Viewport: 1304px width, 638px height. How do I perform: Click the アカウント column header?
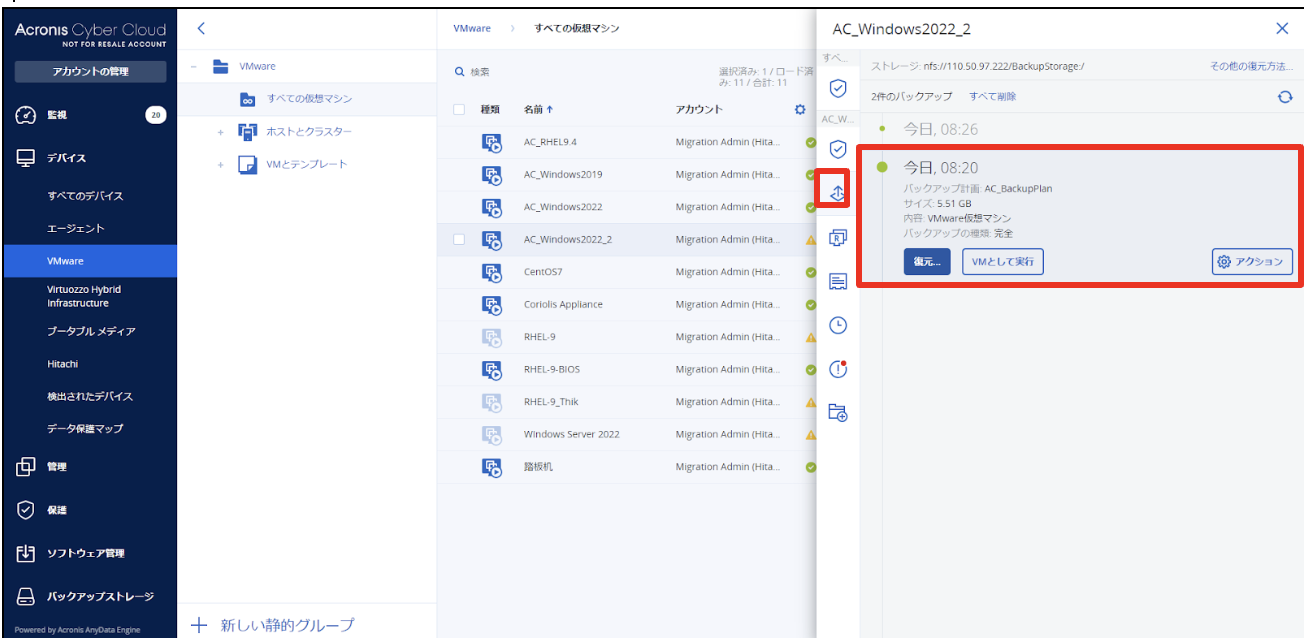tap(699, 109)
